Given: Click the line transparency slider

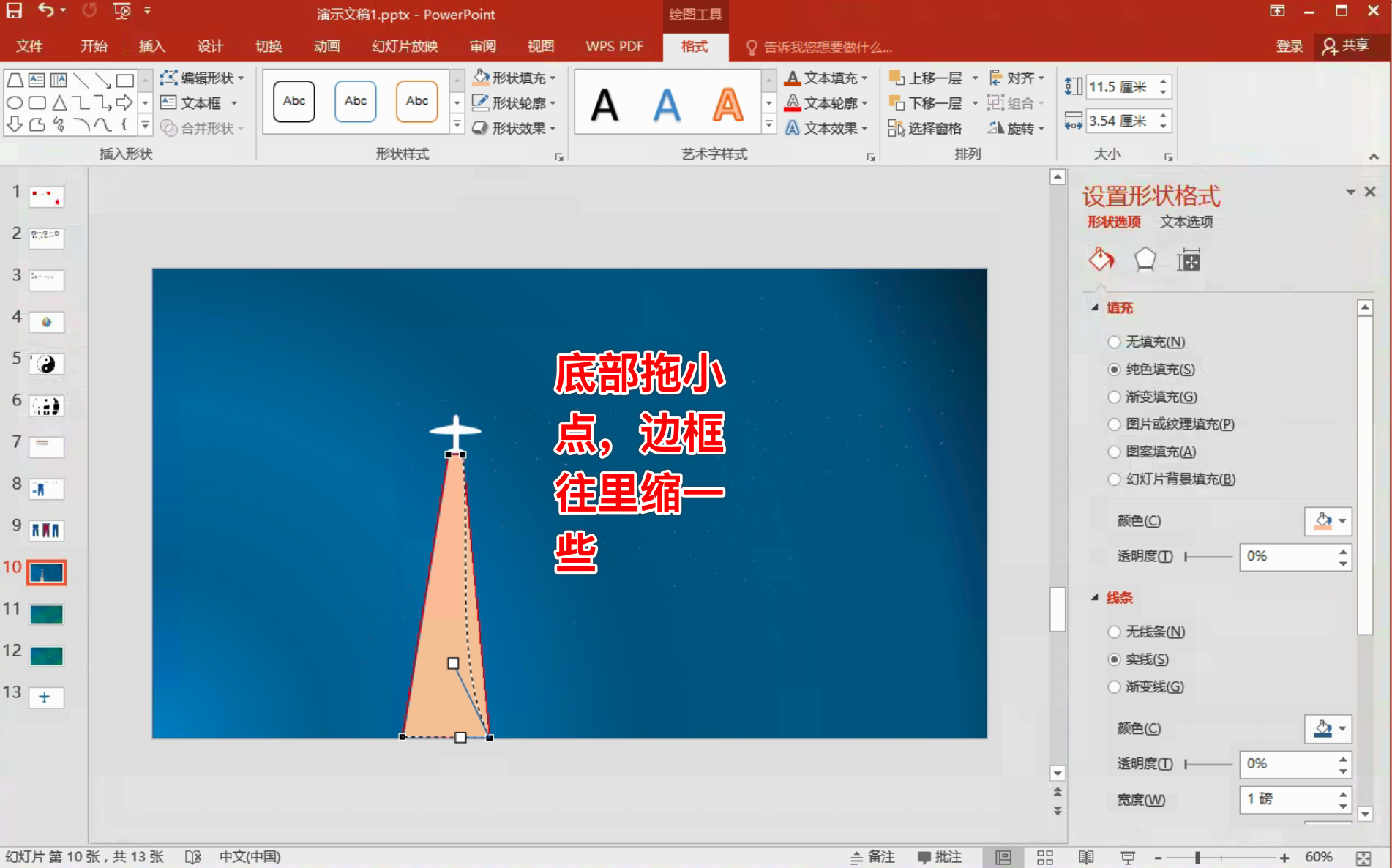Looking at the screenshot, I should pyautogui.click(x=1208, y=764).
